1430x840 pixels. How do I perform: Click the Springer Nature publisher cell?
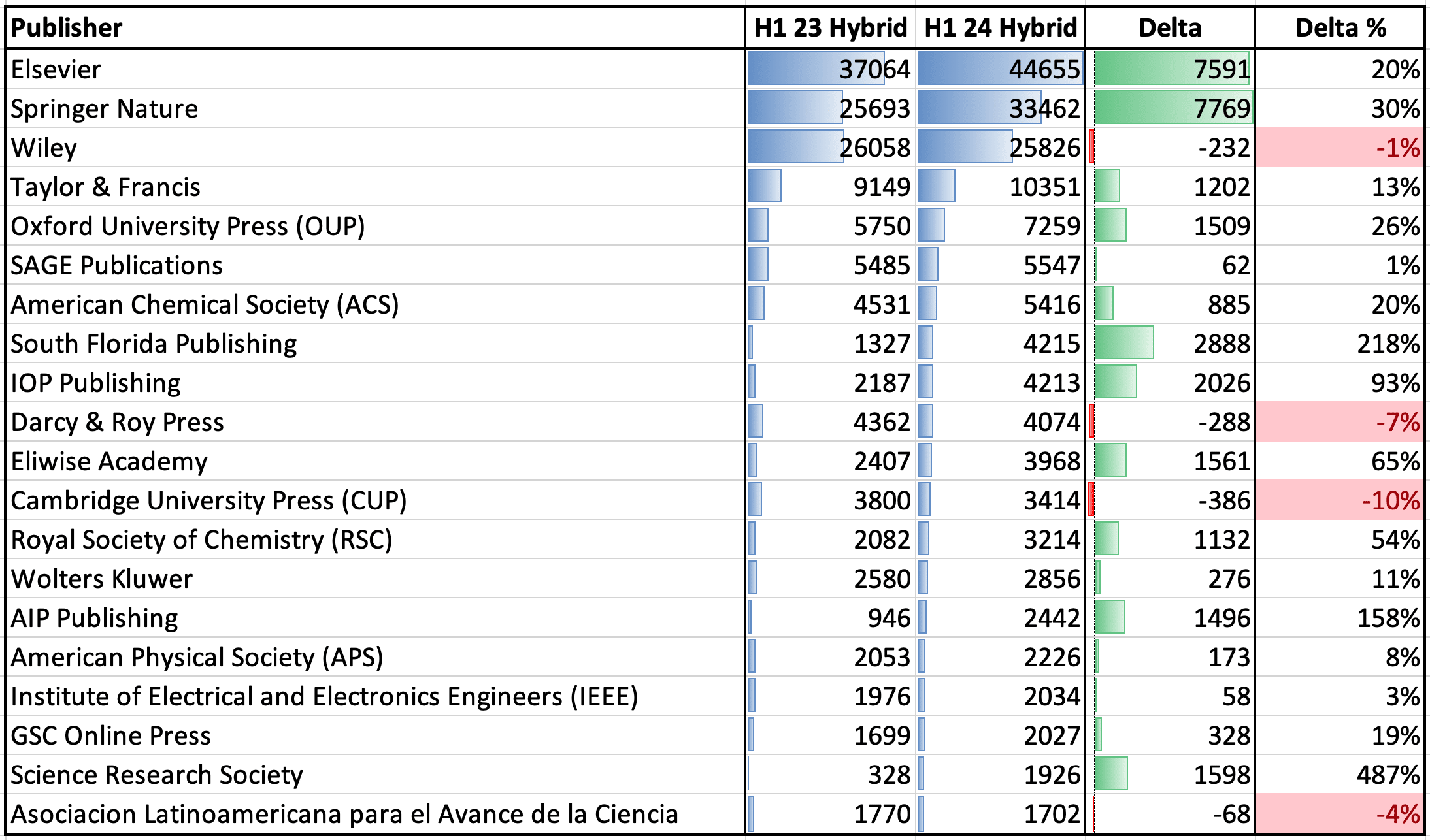(375, 108)
